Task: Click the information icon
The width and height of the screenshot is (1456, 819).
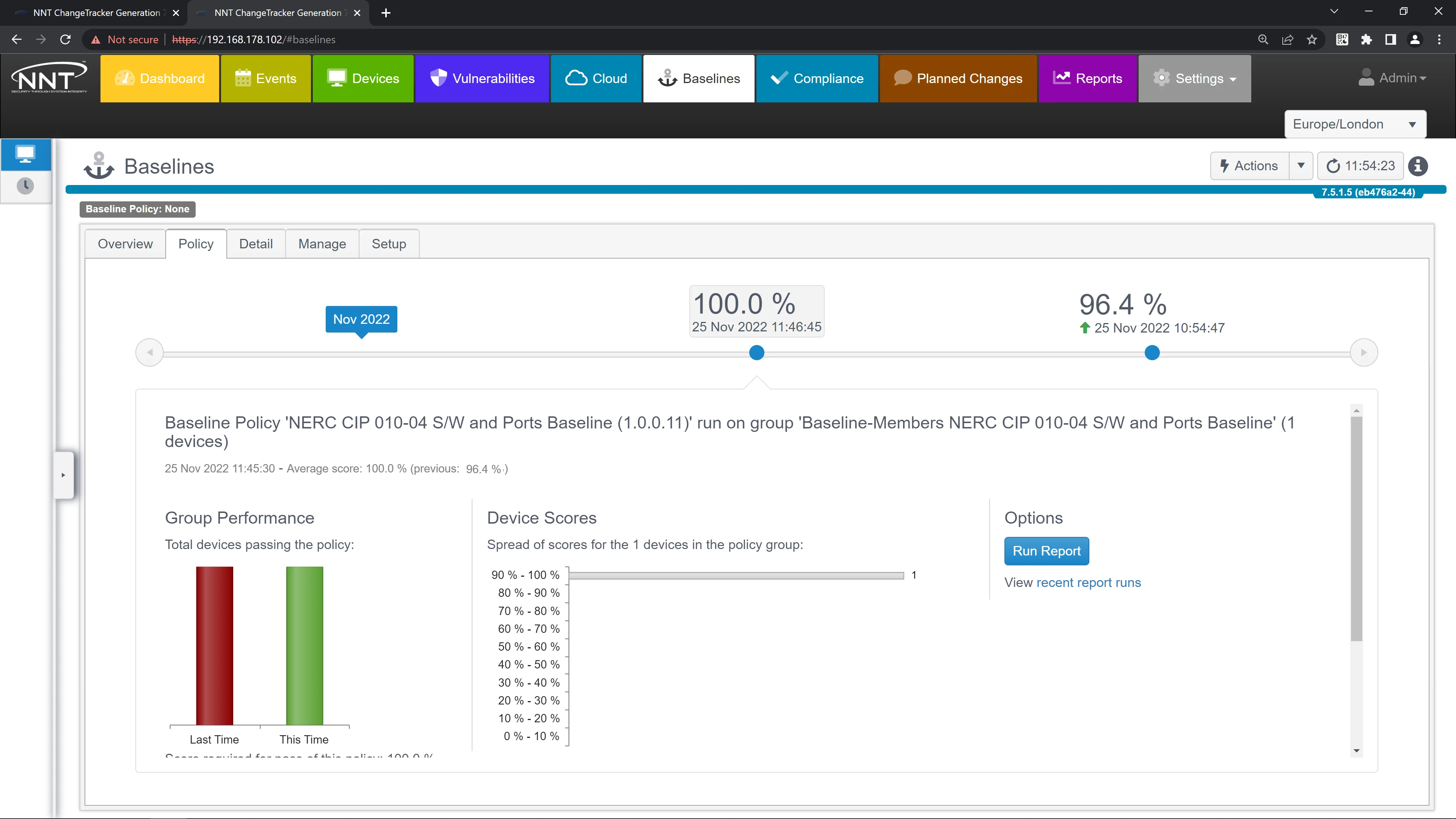Action: pos(1418,166)
